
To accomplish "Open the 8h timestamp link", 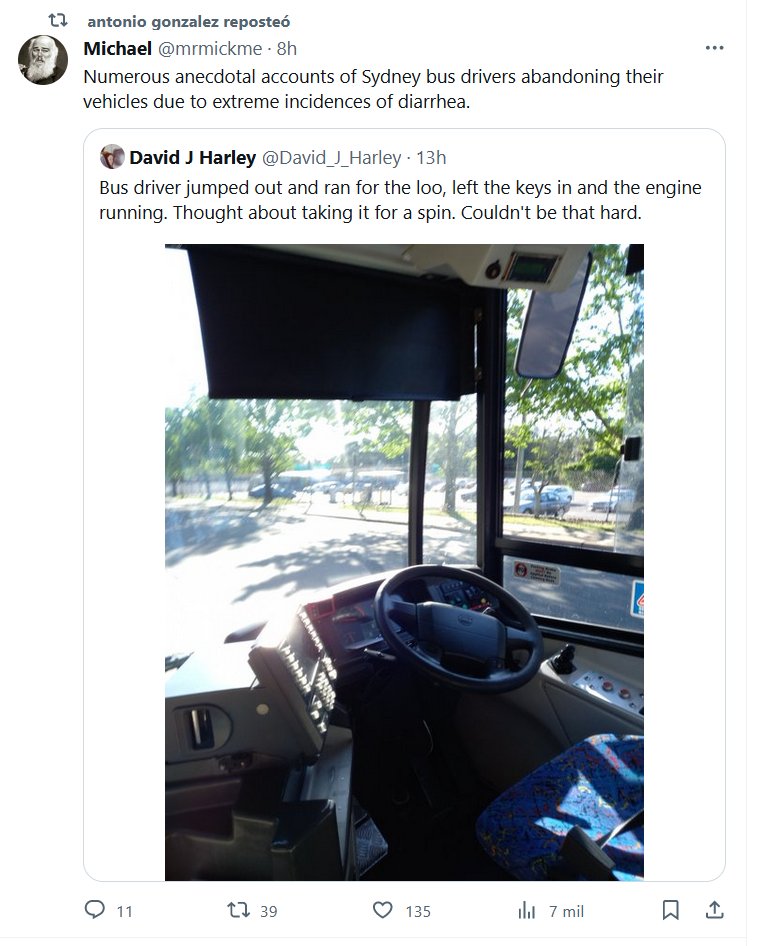I will click(x=287, y=48).
